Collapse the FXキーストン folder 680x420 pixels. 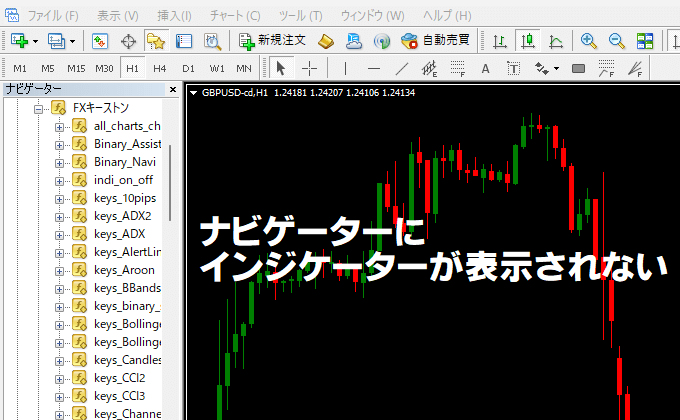pos(39,109)
